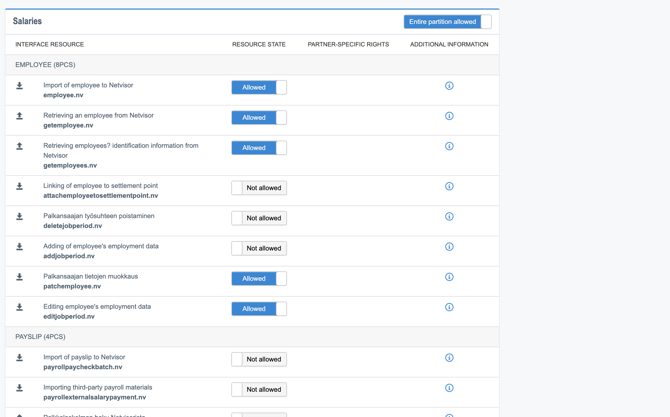Collapse the PAYSLIP (4PCS) group header
Viewport: 670px width, 417px height.
coord(40,337)
